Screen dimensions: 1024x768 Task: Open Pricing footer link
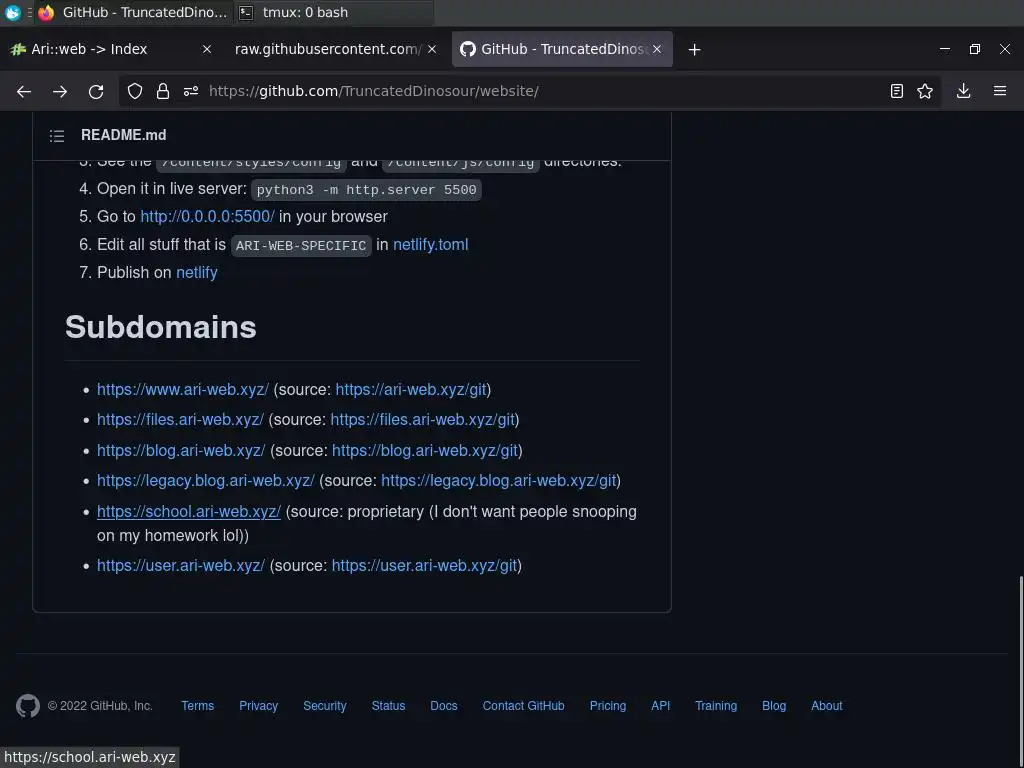(x=607, y=706)
